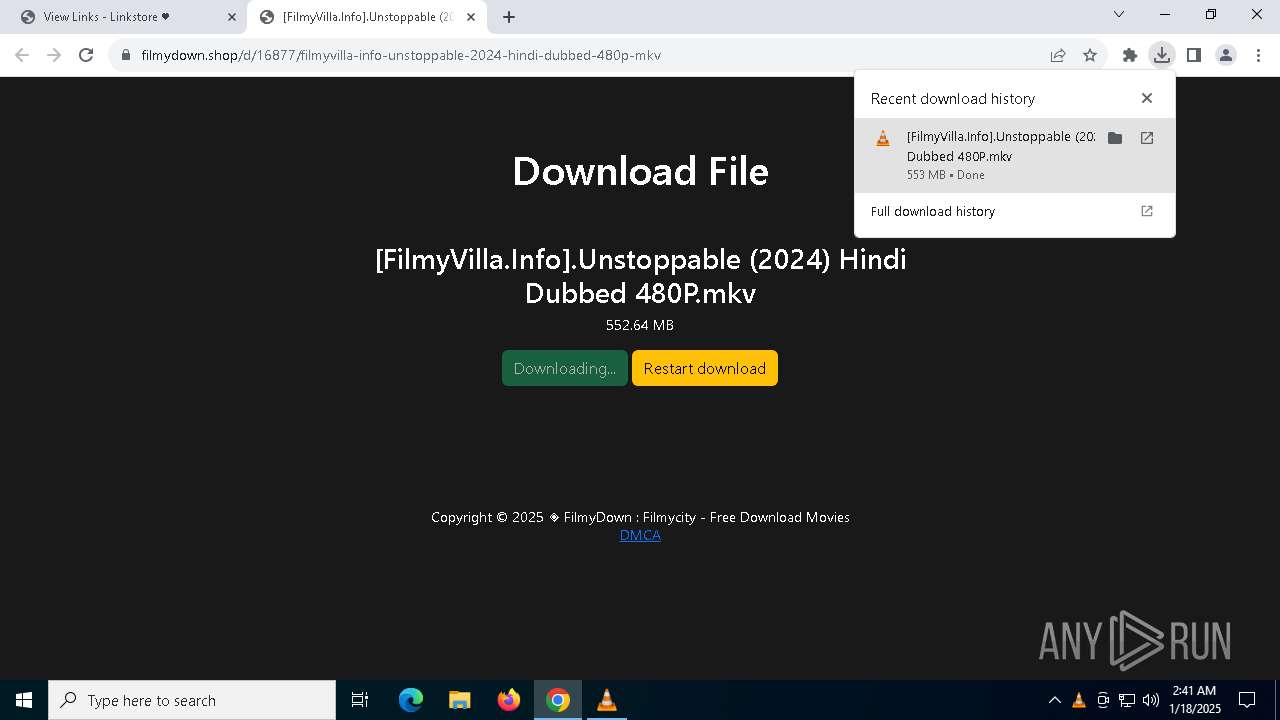Click the address bar URL
Viewport: 1280px width, 720px height.
(401, 55)
